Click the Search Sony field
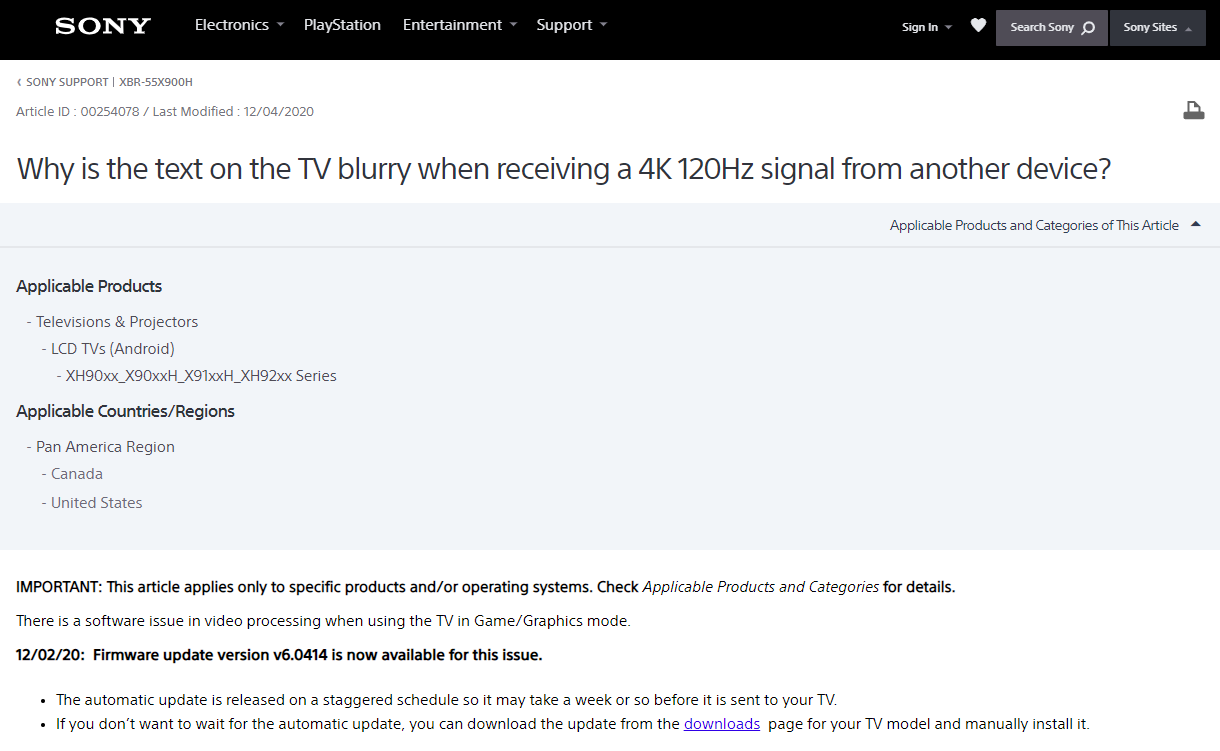This screenshot has height=751, width=1220. [x=1051, y=27]
